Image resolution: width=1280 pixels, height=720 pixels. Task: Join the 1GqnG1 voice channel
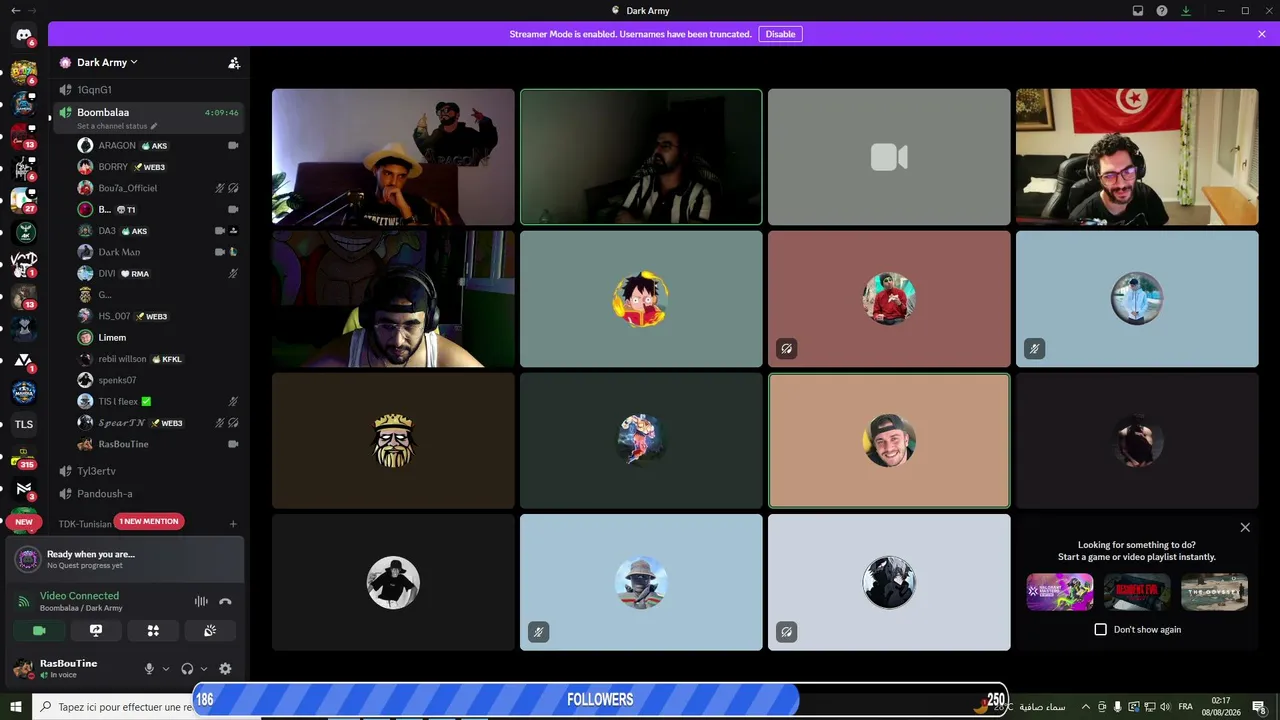pyautogui.click(x=150, y=90)
